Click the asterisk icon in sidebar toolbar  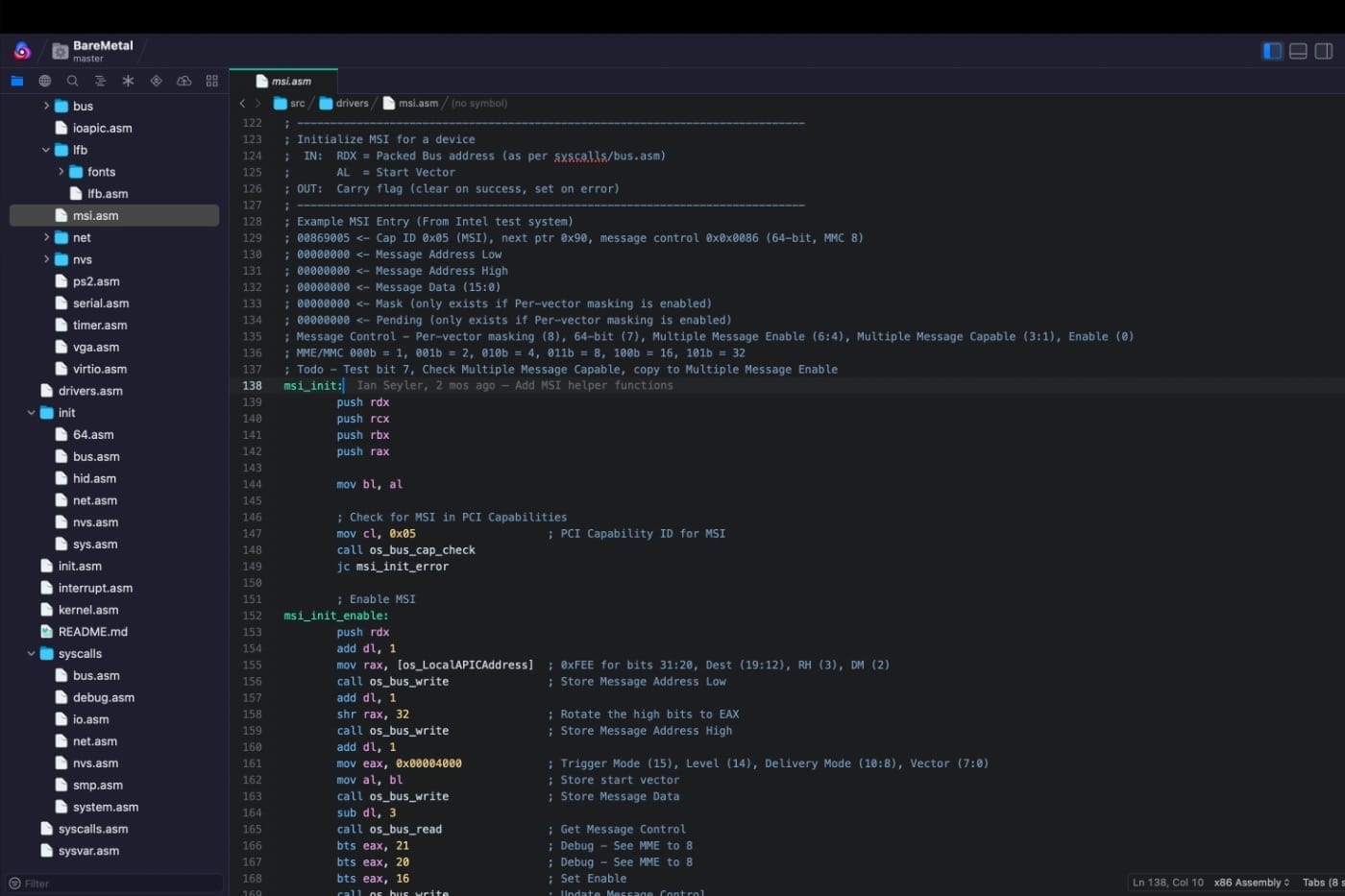[128, 81]
